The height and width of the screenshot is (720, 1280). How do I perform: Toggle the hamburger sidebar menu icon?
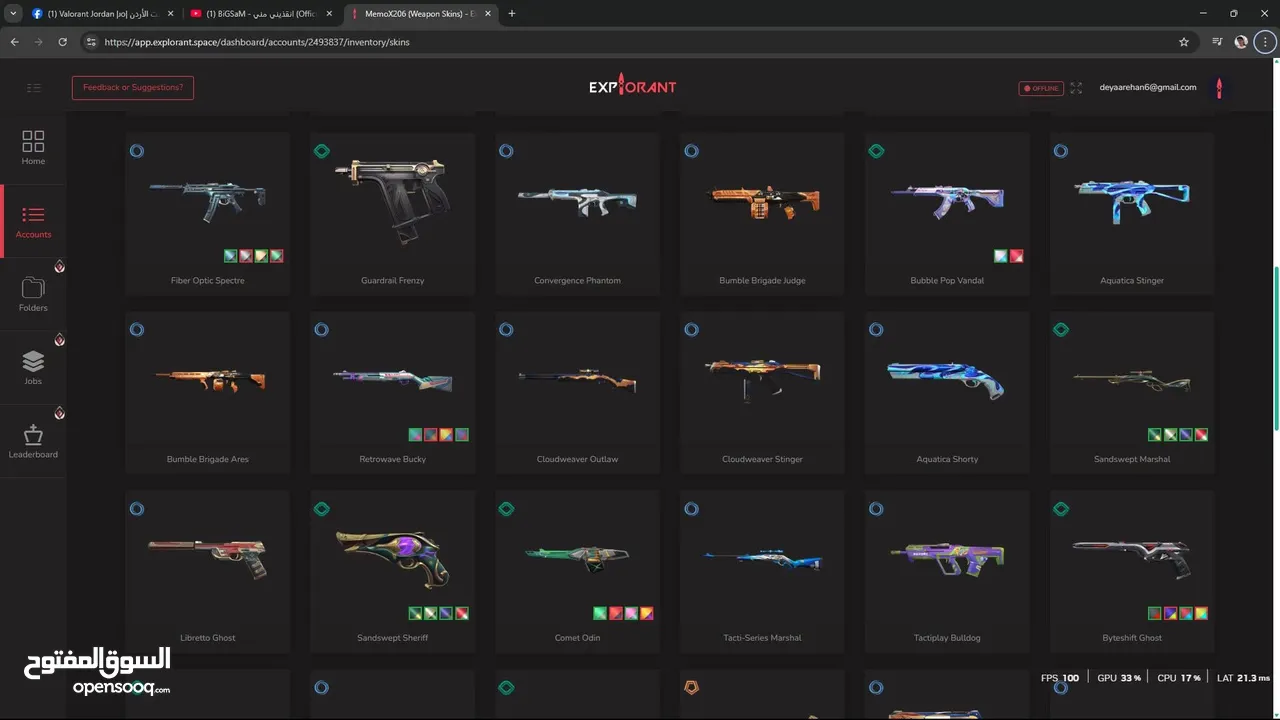34,88
